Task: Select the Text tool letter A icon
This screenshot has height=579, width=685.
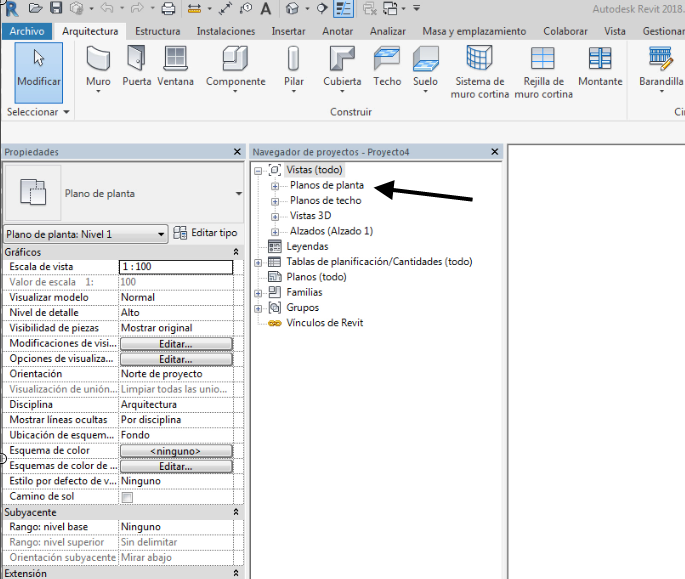Action: pyautogui.click(x=266, y=8)
